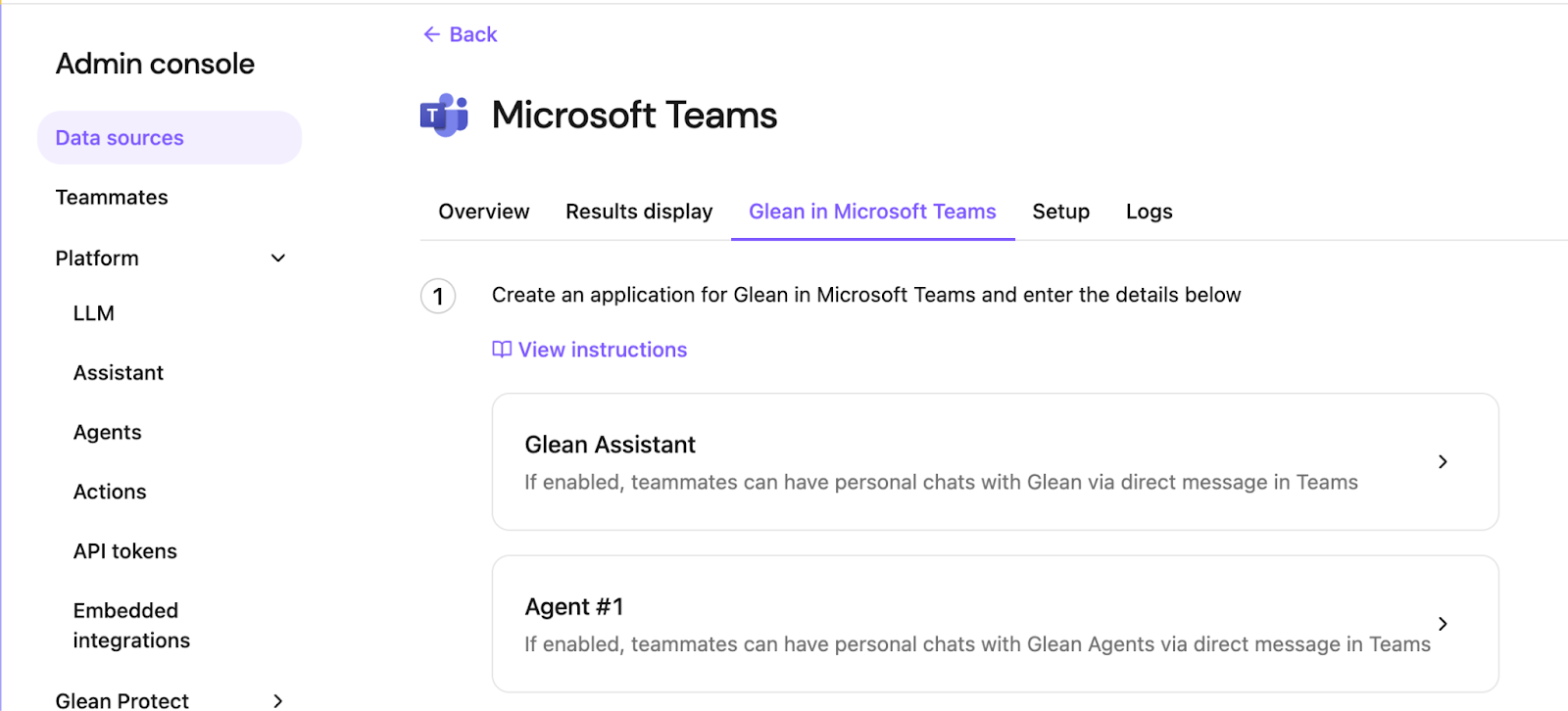Open the API tokens sidebar item
This screenshot has height=711, width=1568.
125,551
